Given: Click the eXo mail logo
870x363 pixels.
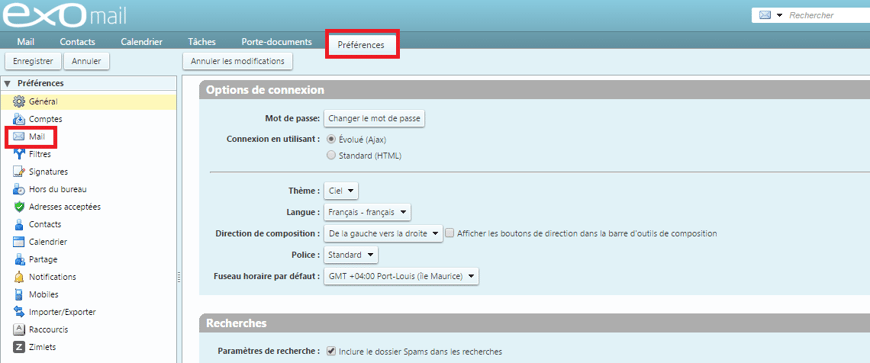Looking at the screenshot, I should 64,16.
